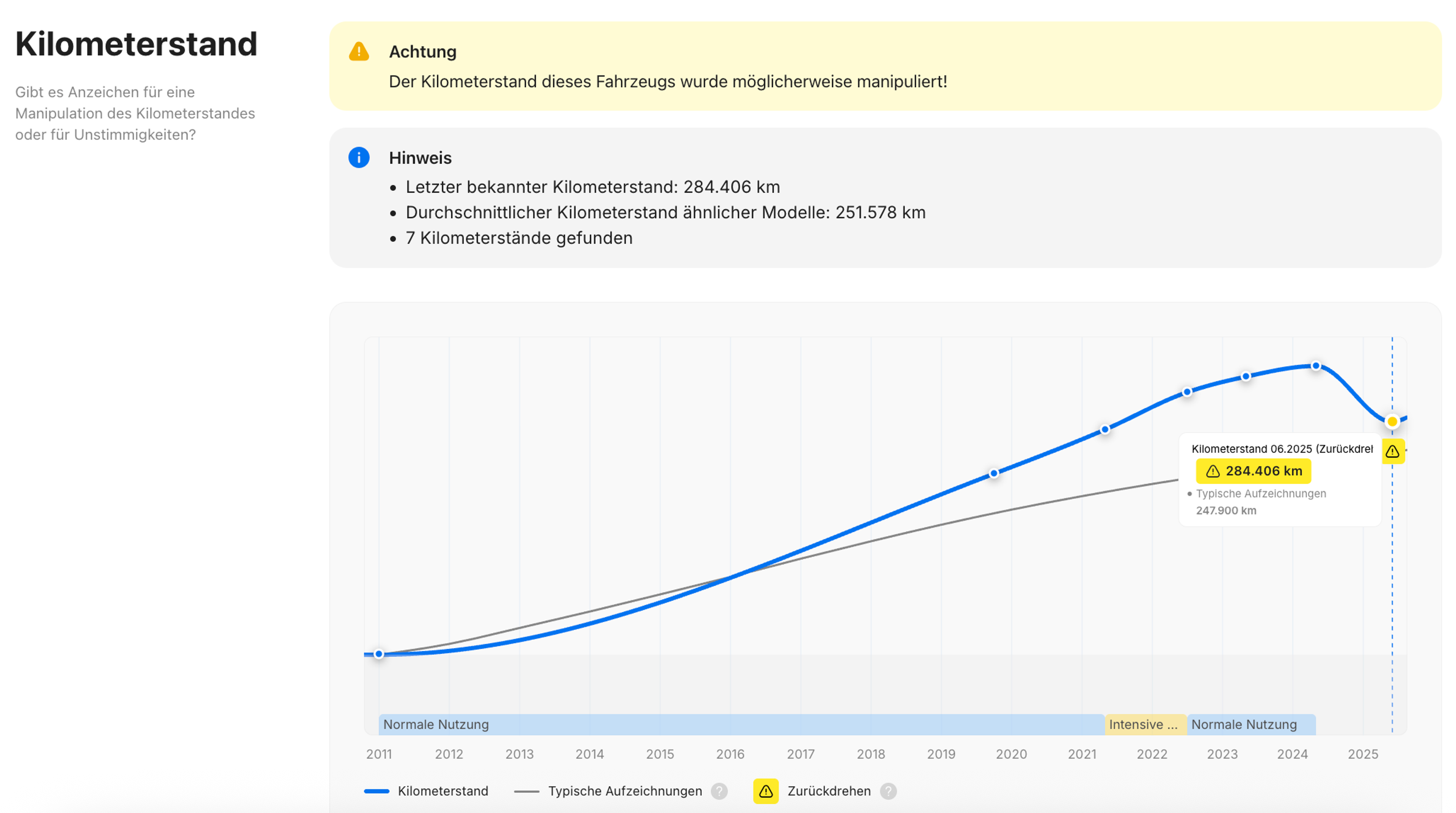Click the Intensive usage period segment
Viewport: 1456px width, 813px height.
1146,724
